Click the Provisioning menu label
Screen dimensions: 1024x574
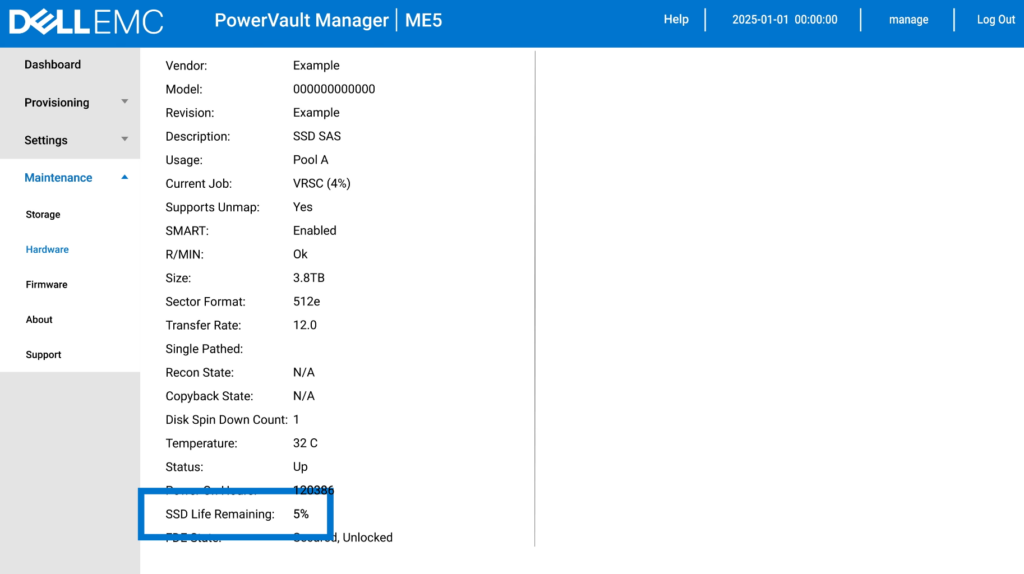57,103
